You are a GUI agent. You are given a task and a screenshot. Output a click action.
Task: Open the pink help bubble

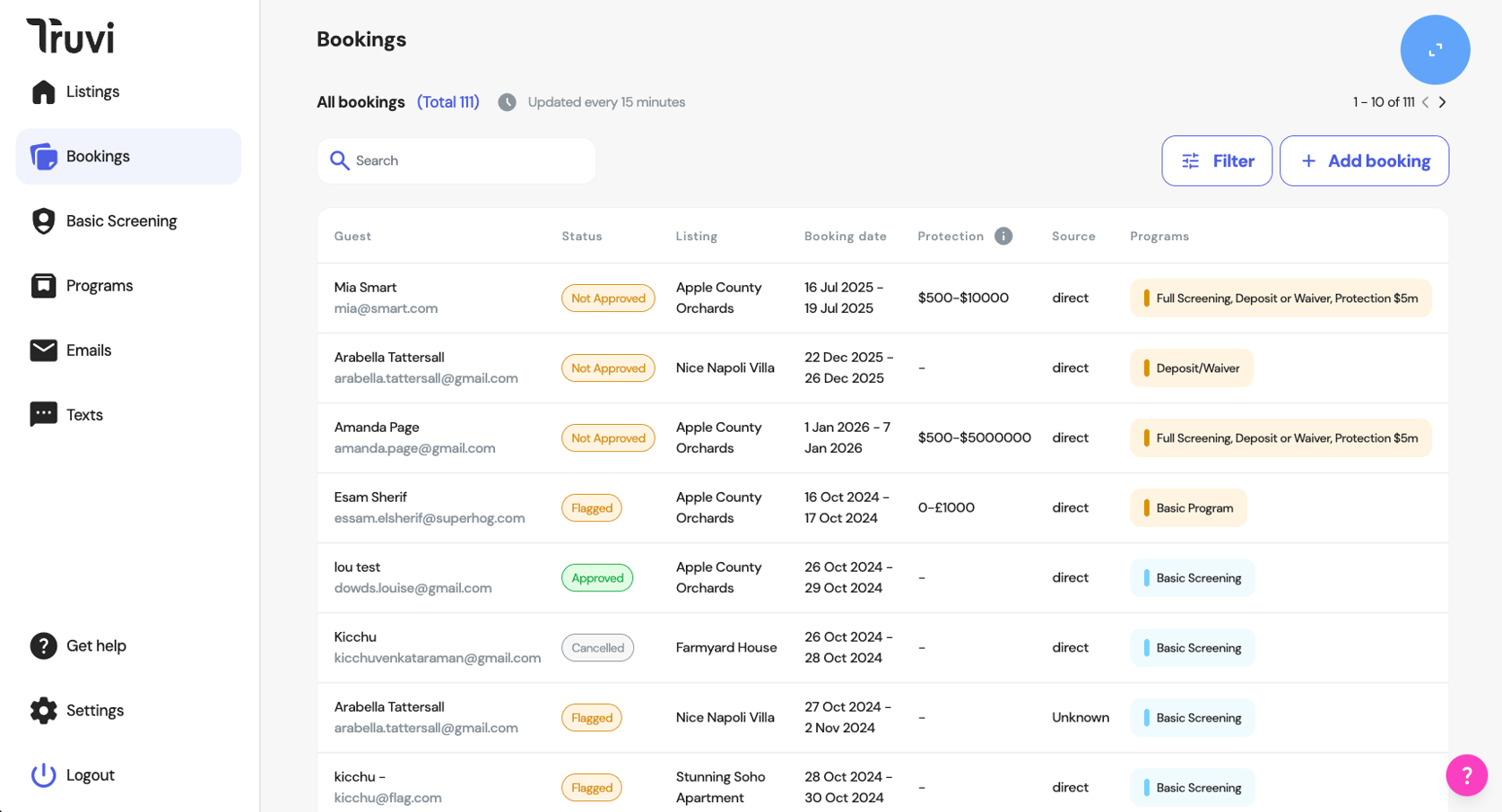(x=1466, y=774)
